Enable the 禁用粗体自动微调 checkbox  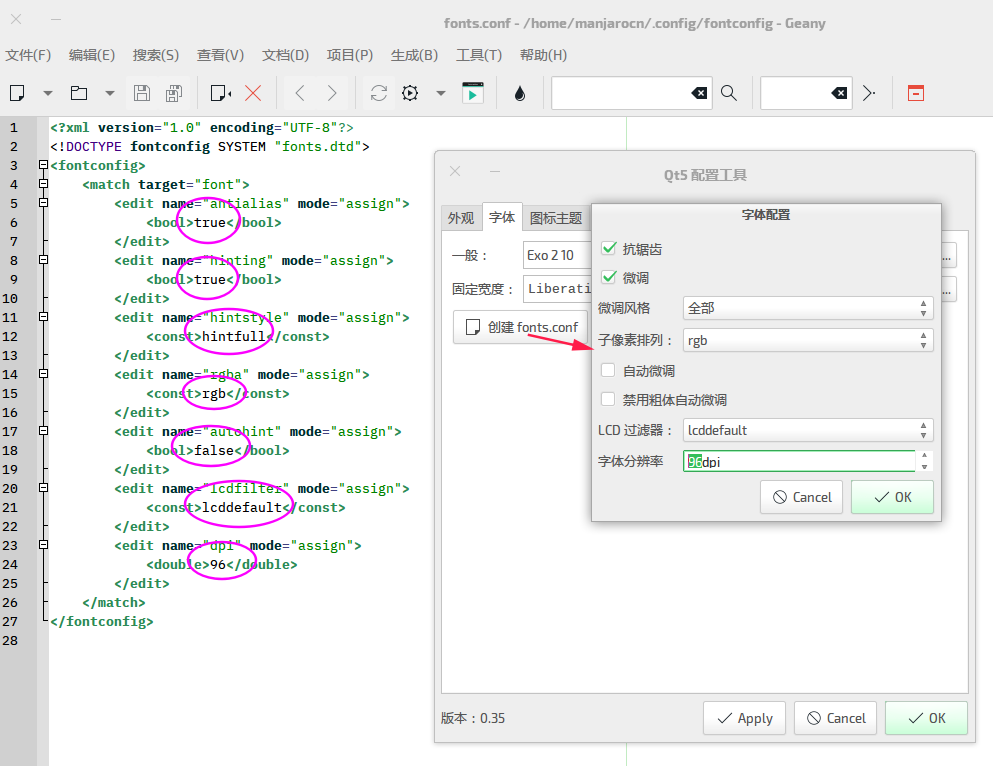[608, 399]
